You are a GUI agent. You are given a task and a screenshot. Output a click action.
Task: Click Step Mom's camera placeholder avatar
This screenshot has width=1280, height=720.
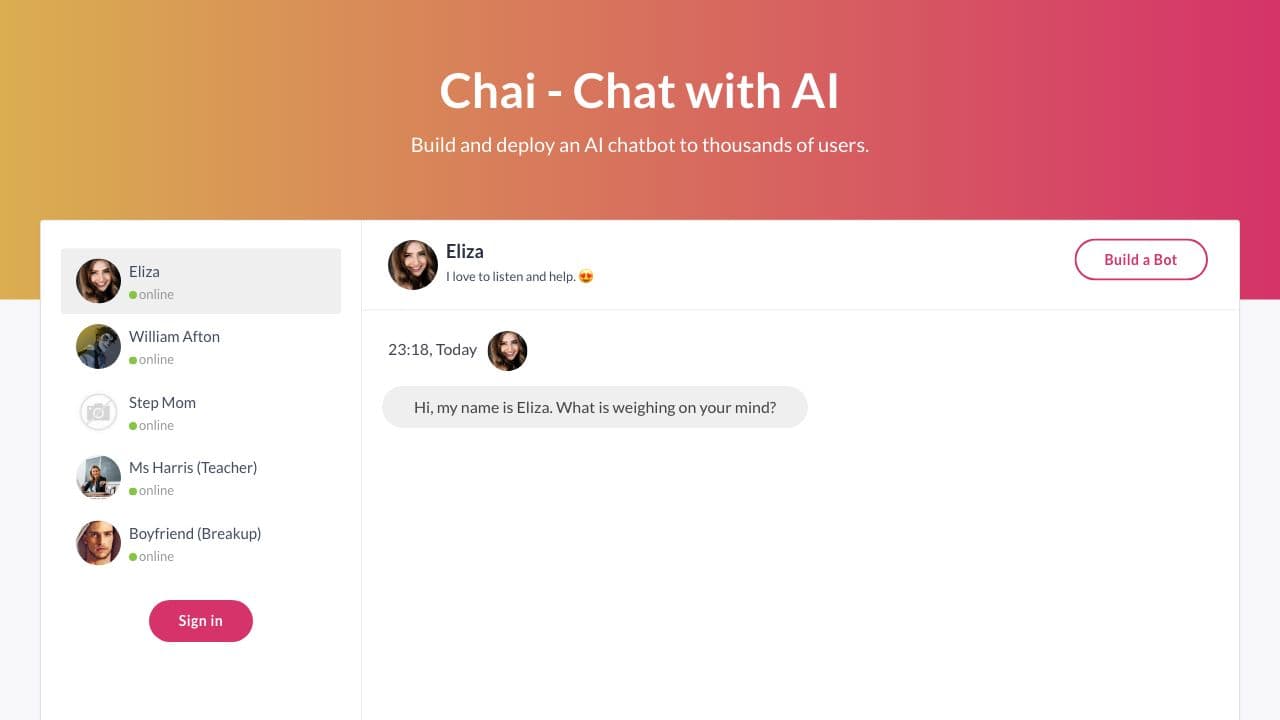(x=98, y=412)
